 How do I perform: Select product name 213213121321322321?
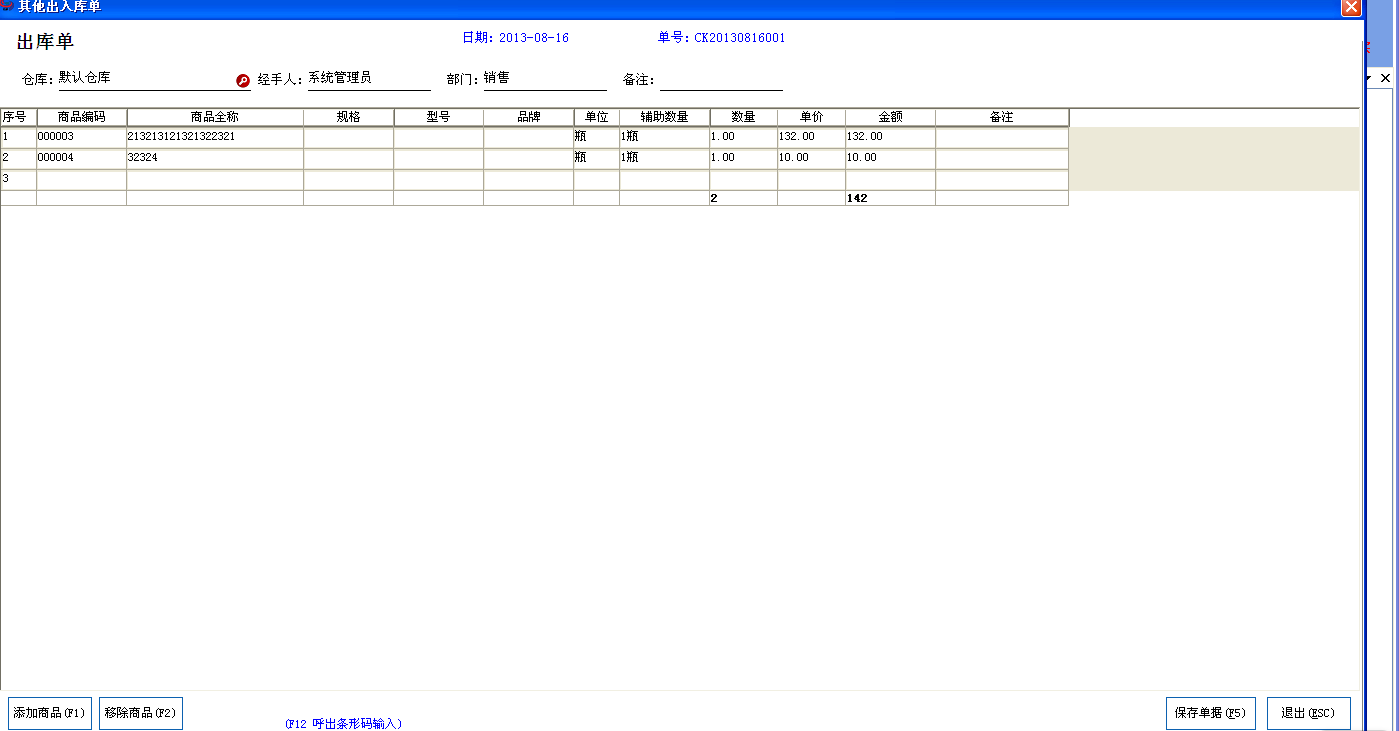pos(215,137)
